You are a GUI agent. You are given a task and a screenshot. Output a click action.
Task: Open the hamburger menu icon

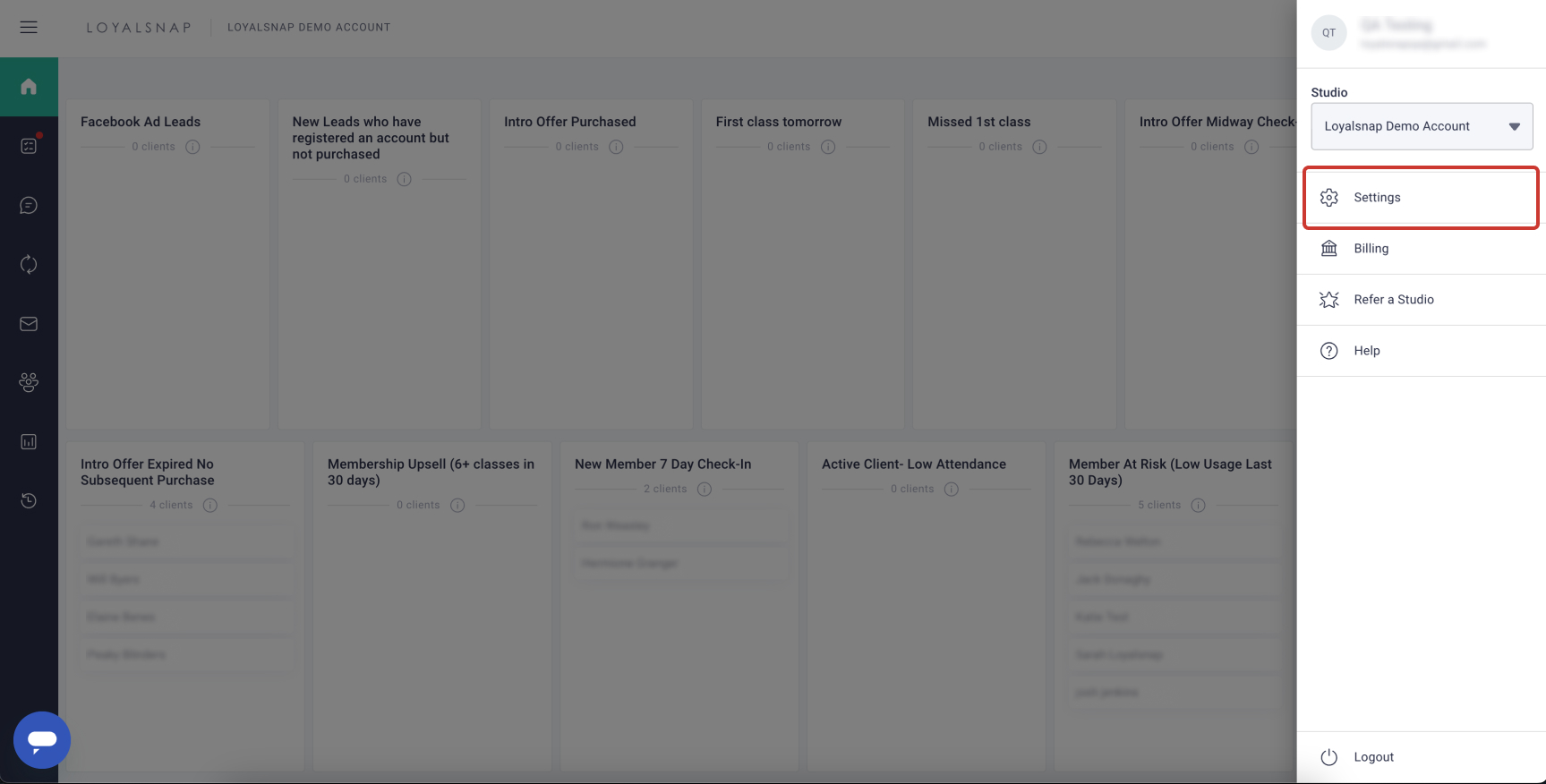(x=29, y=27)
